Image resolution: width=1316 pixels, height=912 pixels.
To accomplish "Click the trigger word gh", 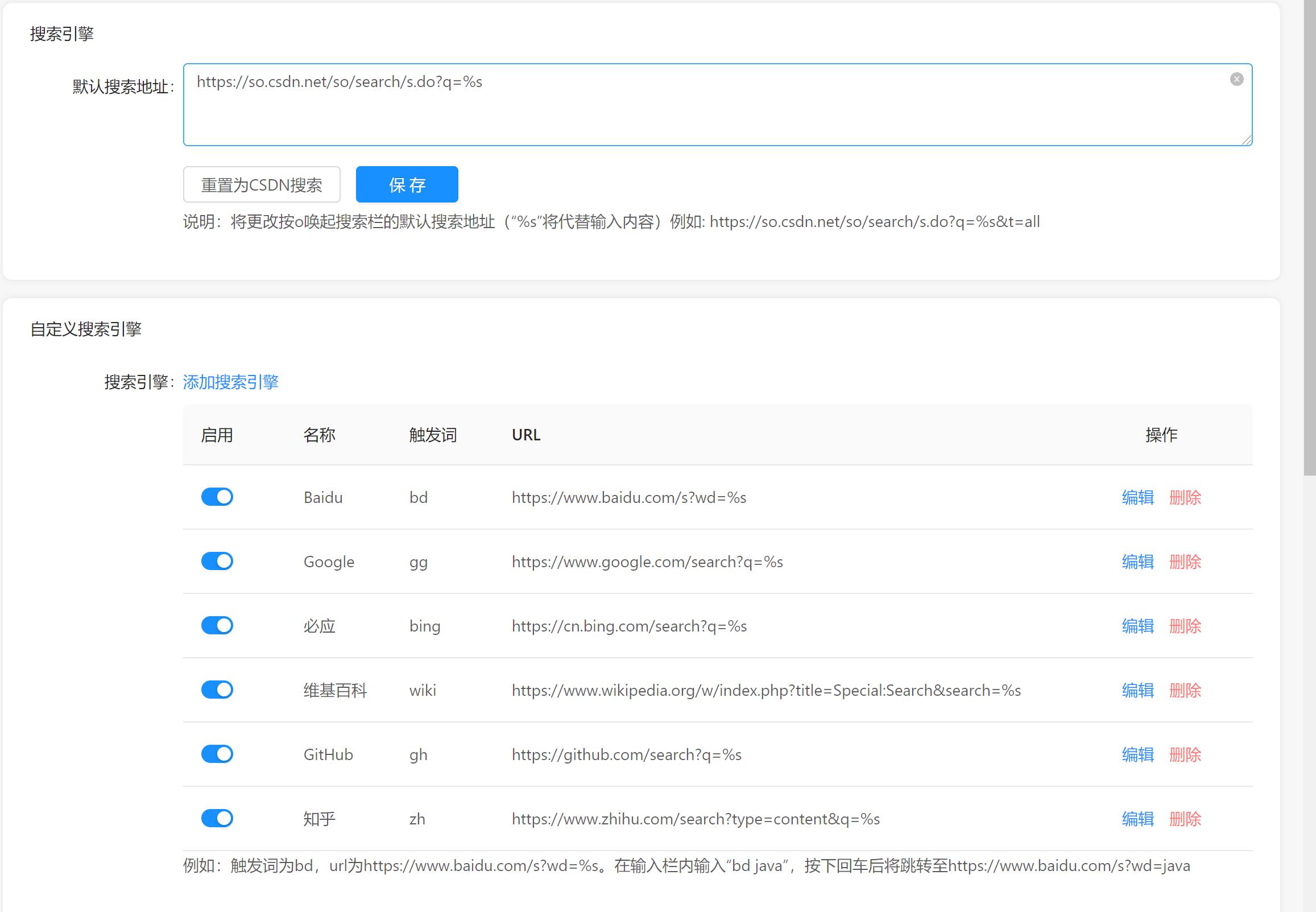I will (419, 755).
